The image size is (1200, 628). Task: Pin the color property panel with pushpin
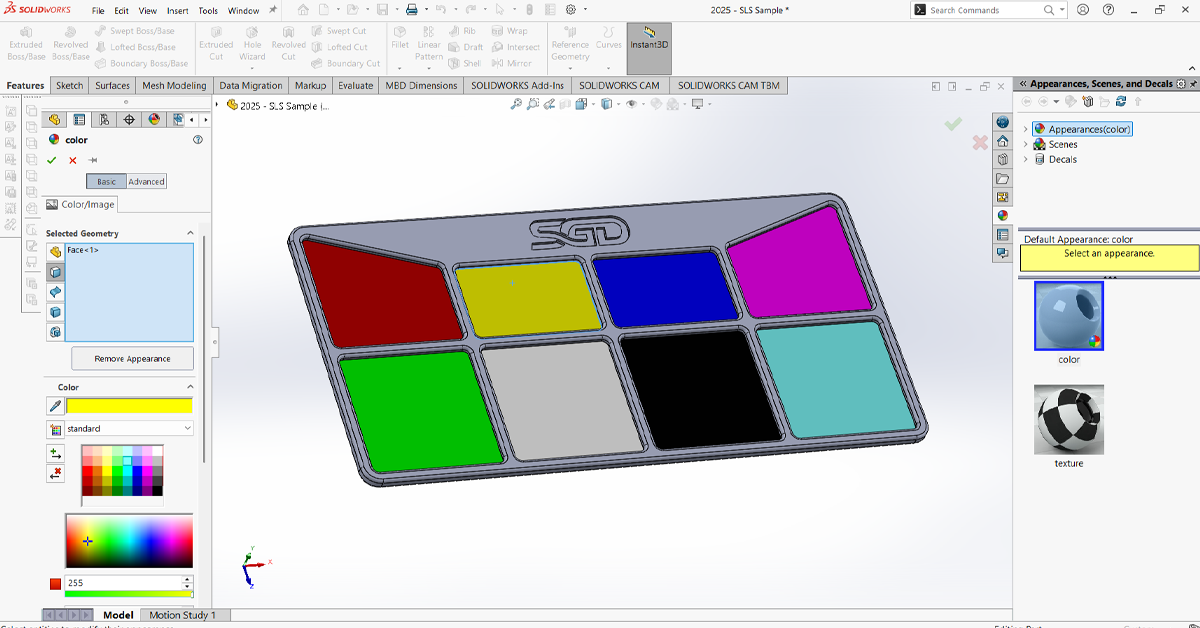click(93, 160)
